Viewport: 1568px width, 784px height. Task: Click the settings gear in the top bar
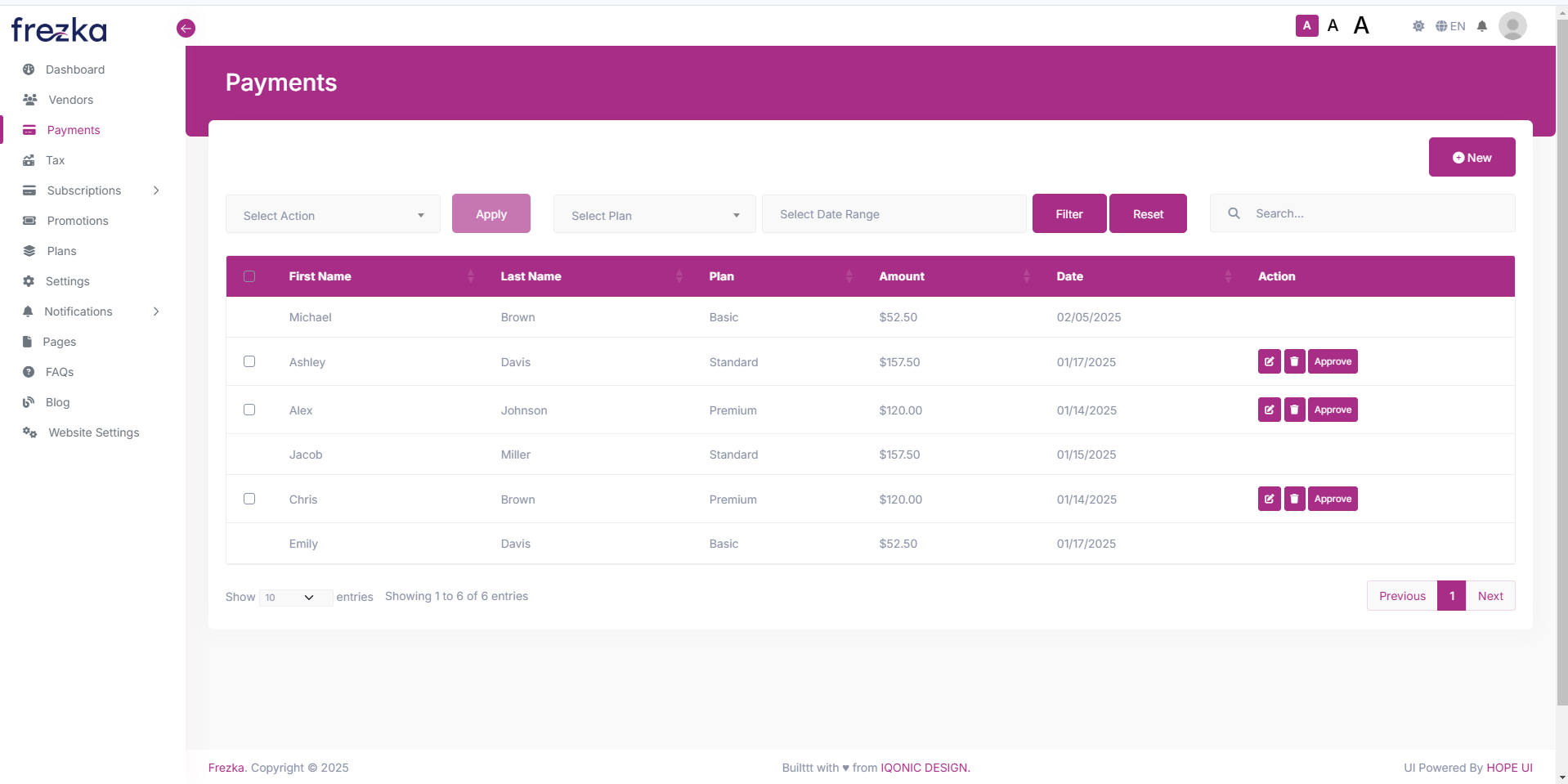[1418, 25]
